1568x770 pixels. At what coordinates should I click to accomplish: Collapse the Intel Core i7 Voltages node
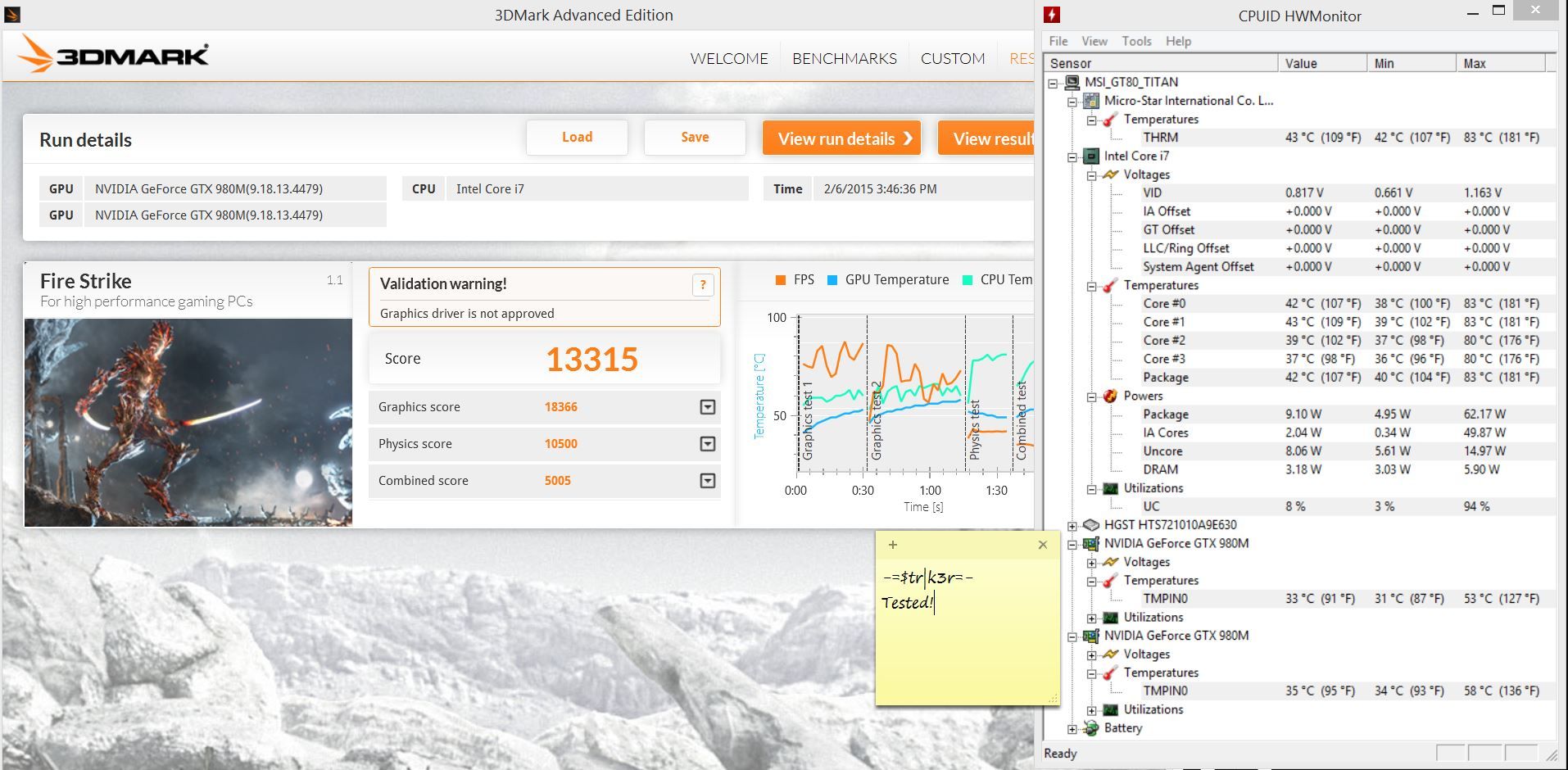point(1092,175)
